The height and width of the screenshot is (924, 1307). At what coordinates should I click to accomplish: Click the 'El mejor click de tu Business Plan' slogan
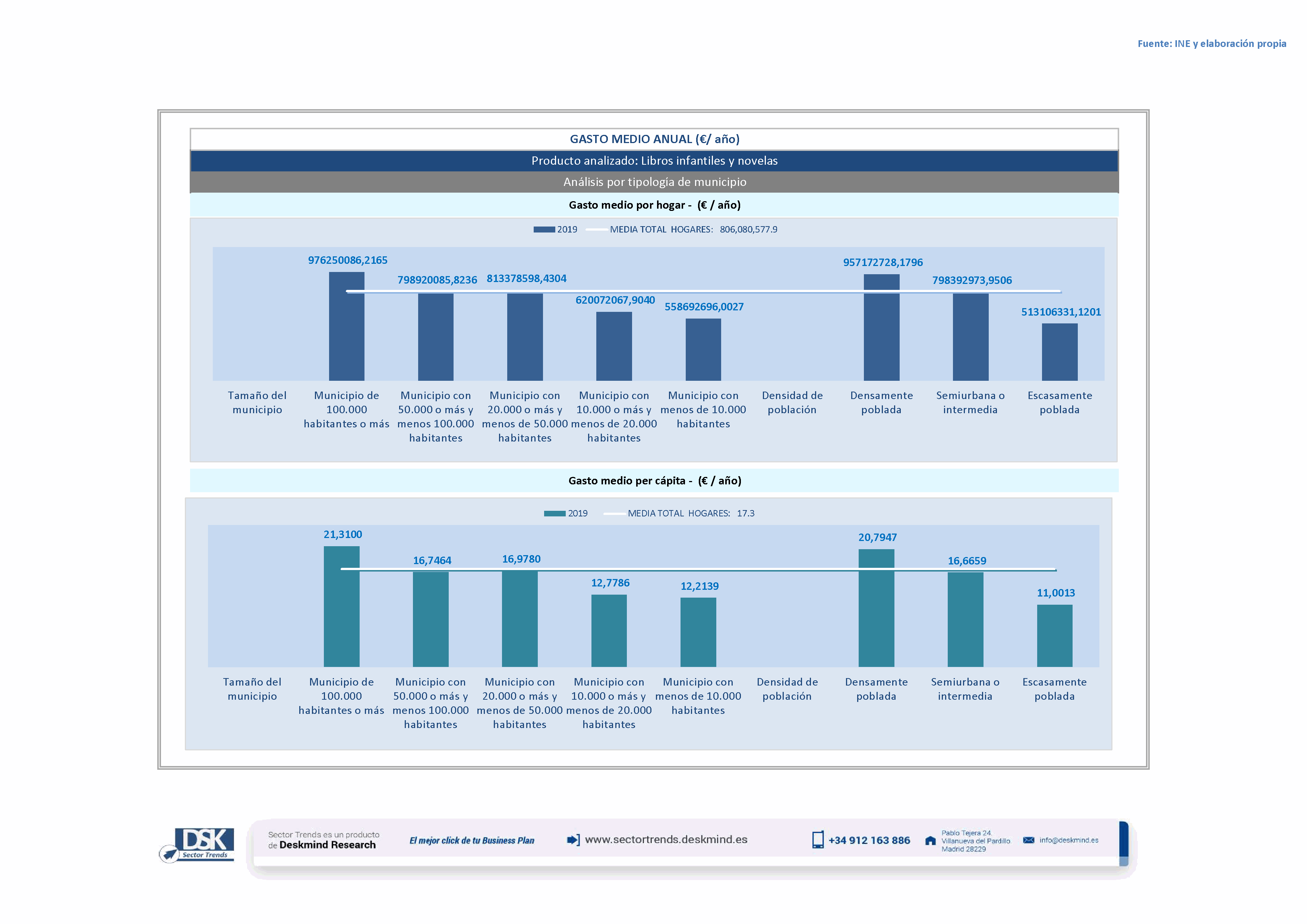471,841
